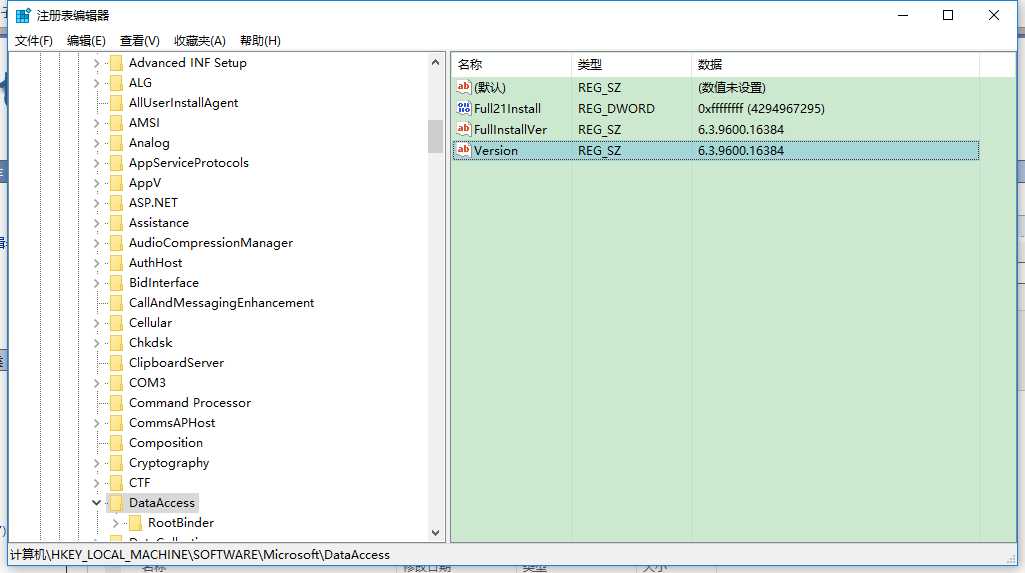Viewport: 1025px width, 573px height.
Task: Expand the Advanced INF Setup key
Action: [96, 63]
